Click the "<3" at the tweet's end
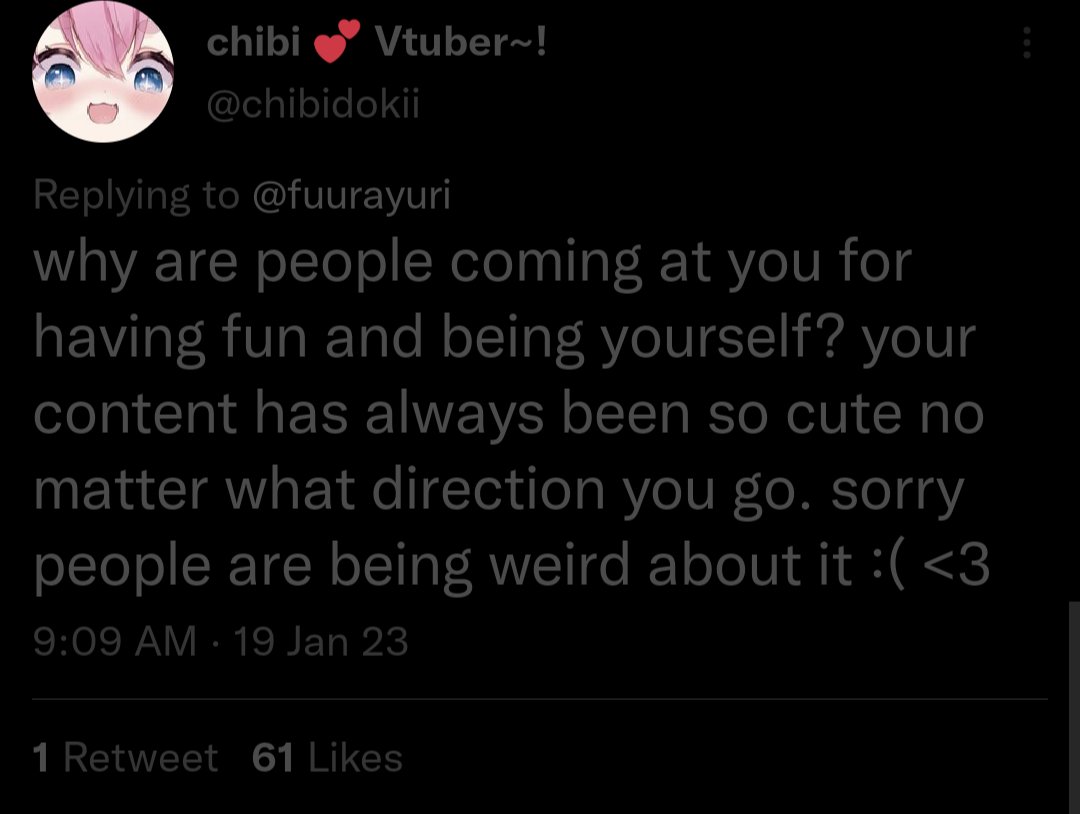This screenshot has height=814, width=1080. [956, 567]
